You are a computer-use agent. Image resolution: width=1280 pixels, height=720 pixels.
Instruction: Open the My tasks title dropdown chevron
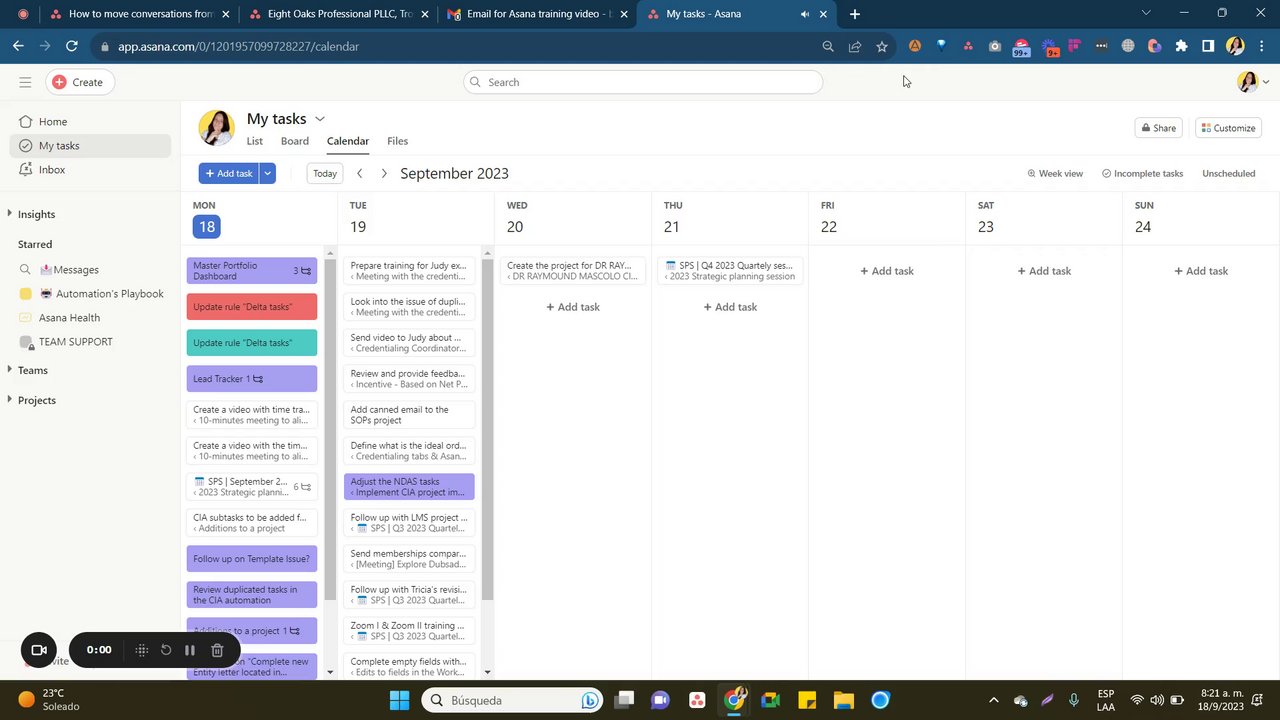[x=320, y=119]
